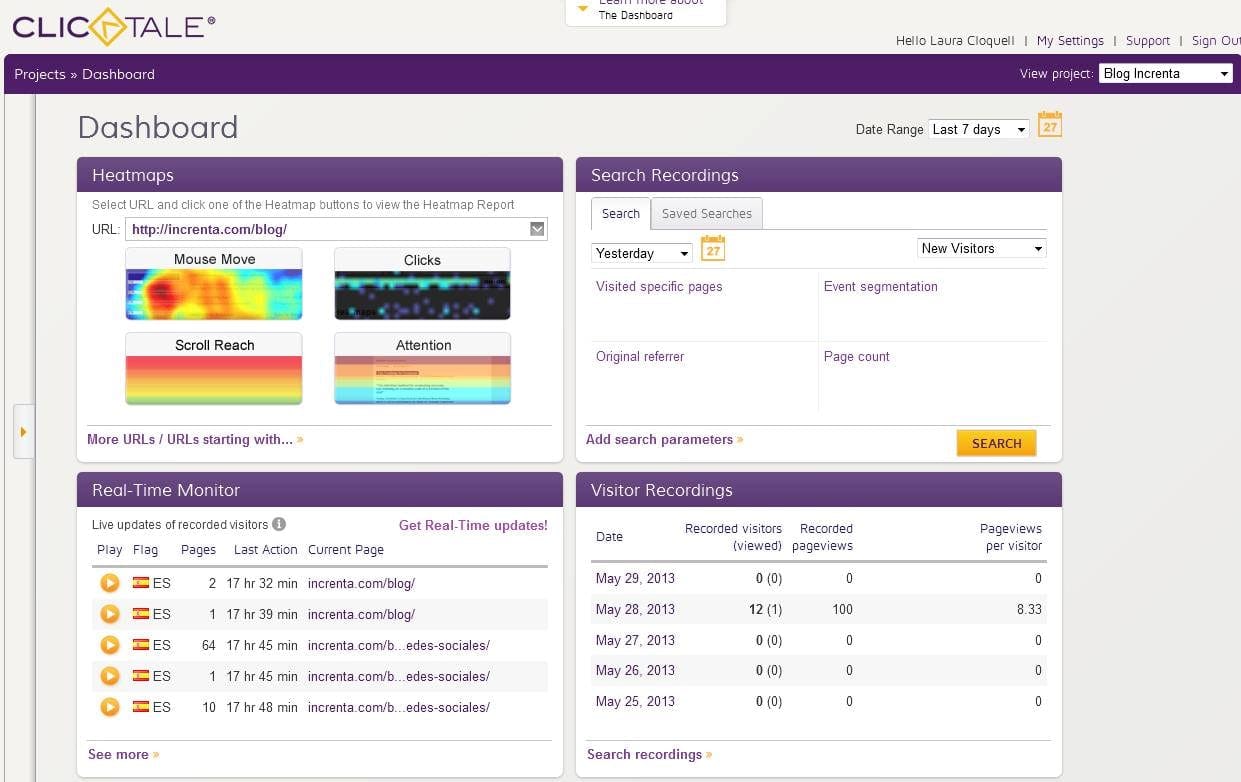Open the Mouse Move heatmap

point(214,284)
